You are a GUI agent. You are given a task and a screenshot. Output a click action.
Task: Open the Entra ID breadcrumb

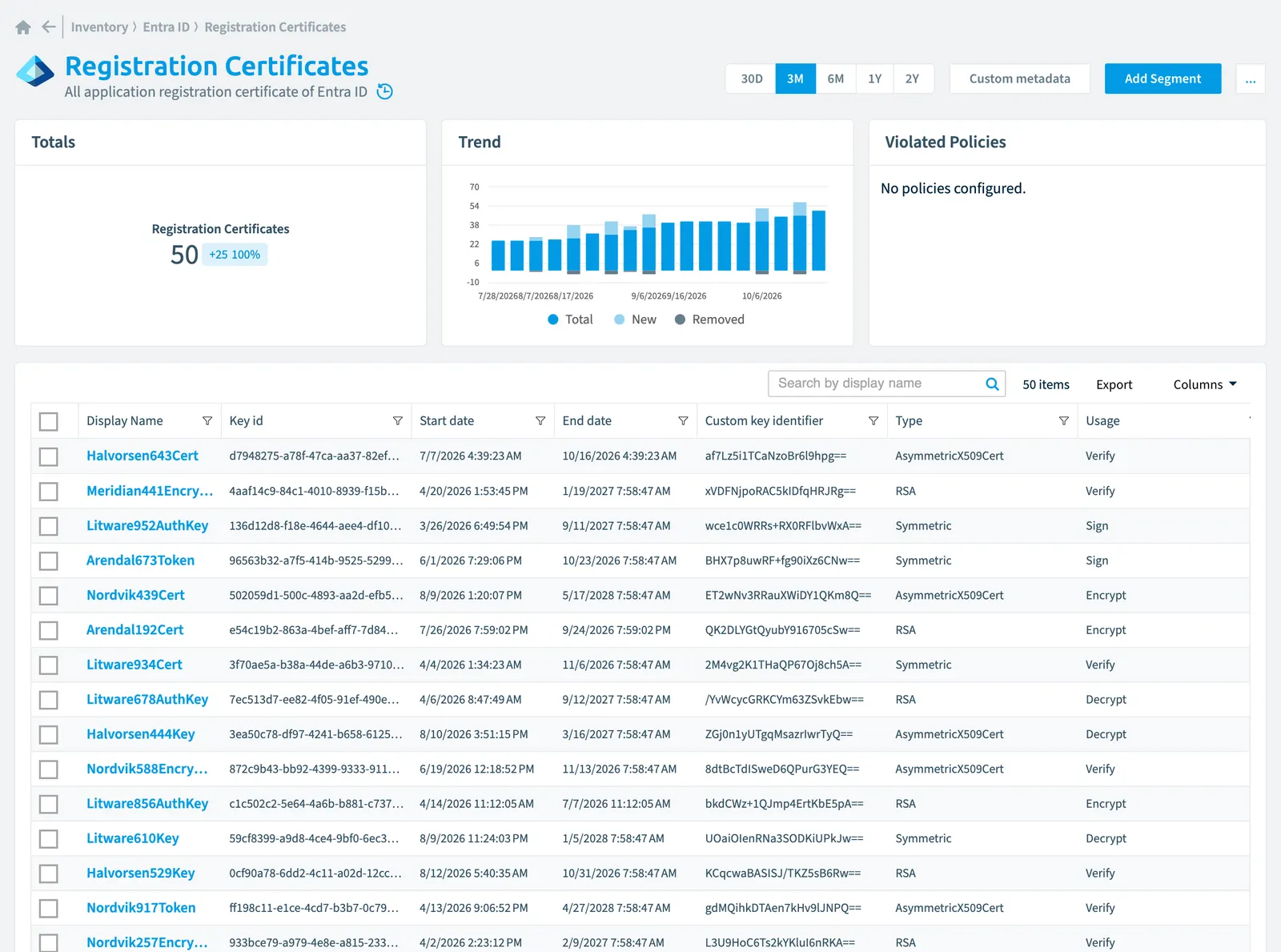167,27
